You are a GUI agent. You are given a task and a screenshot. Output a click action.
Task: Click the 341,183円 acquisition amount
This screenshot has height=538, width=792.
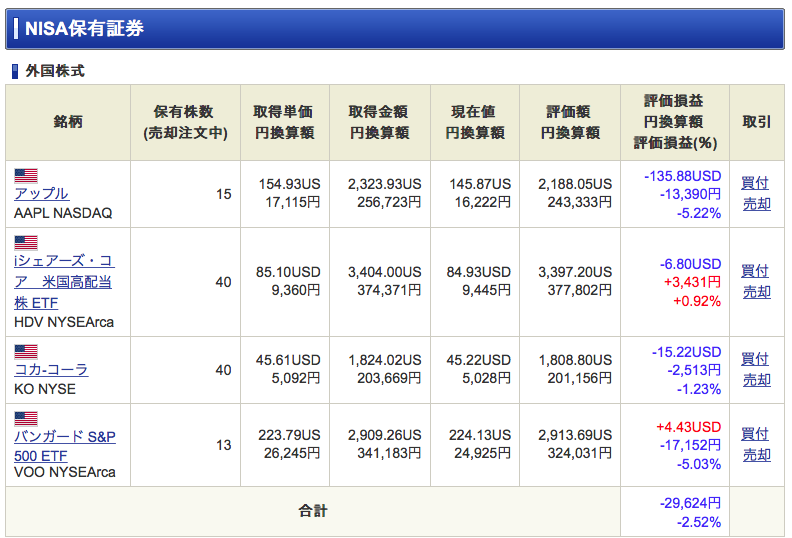coord(389,453)
